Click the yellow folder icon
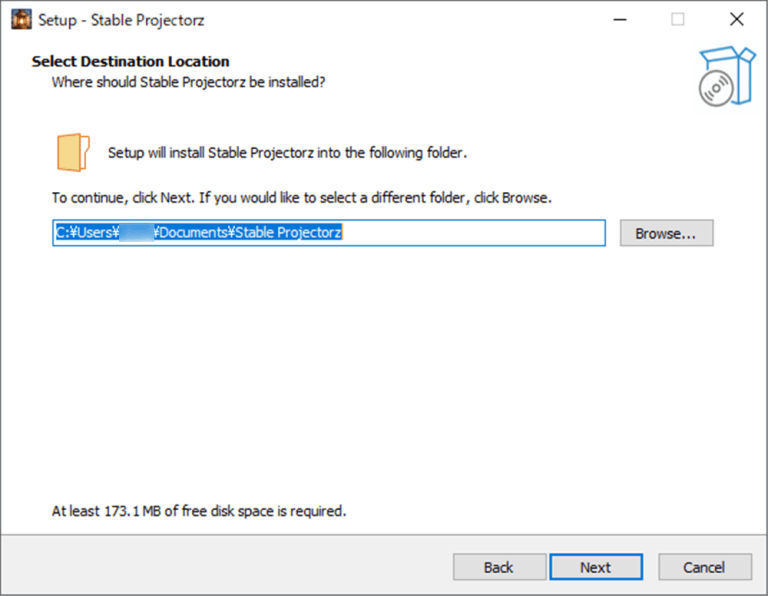Screen dimensions: 768x596 pos(73,152)
